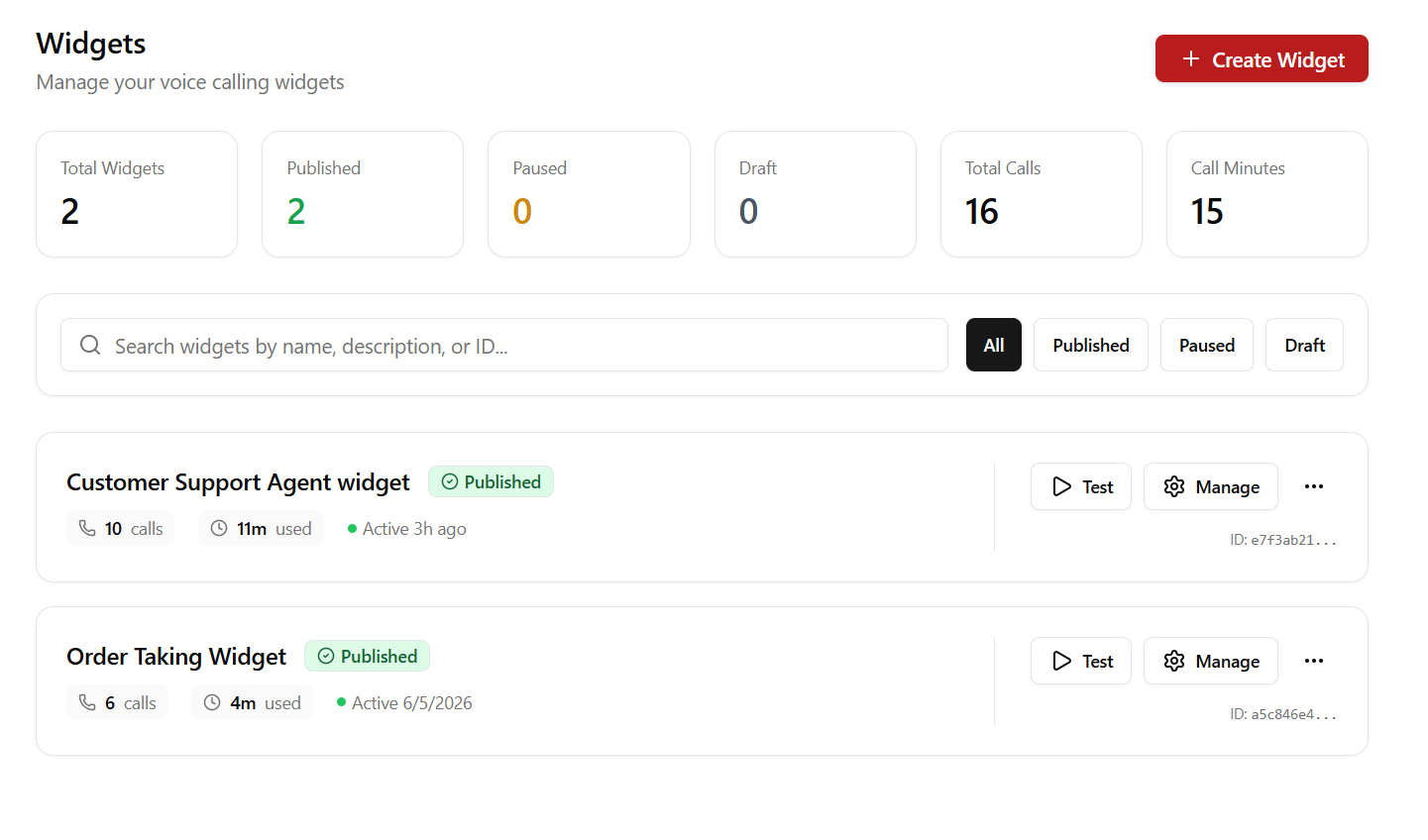Image resolution: width=1428 pixels, height=840 pixels.
Task: Click the plus icon in Create Widget
Action: [1191, 59]
